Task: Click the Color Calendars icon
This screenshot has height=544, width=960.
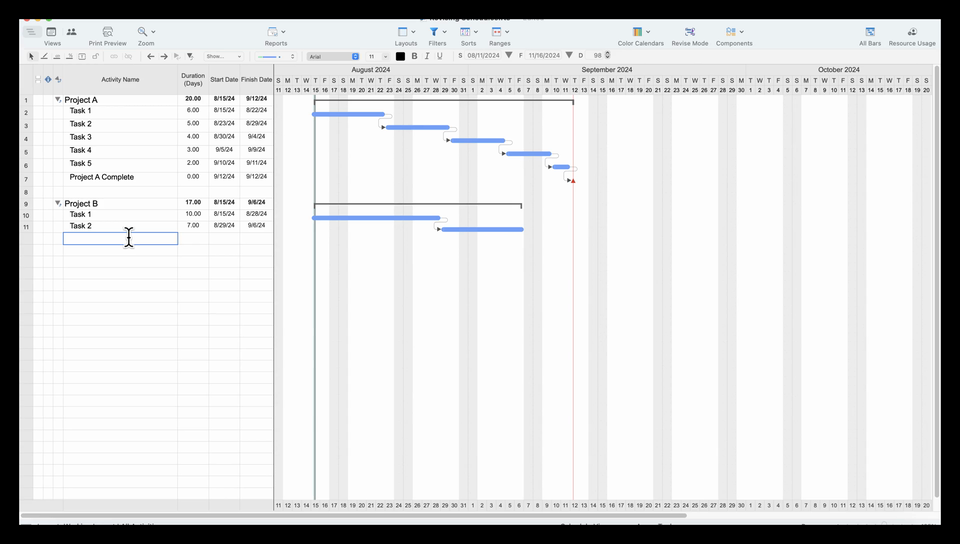Action: tap(637, 32)
